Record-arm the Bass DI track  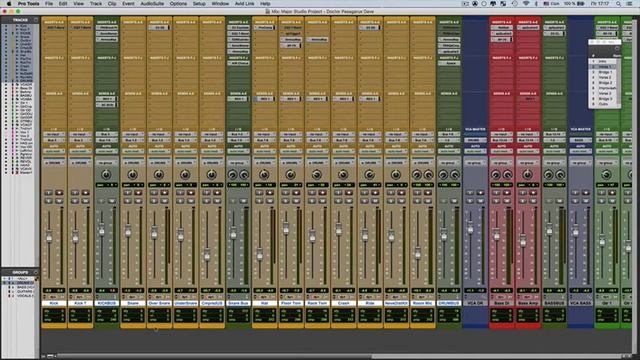[x=507, y=192]
